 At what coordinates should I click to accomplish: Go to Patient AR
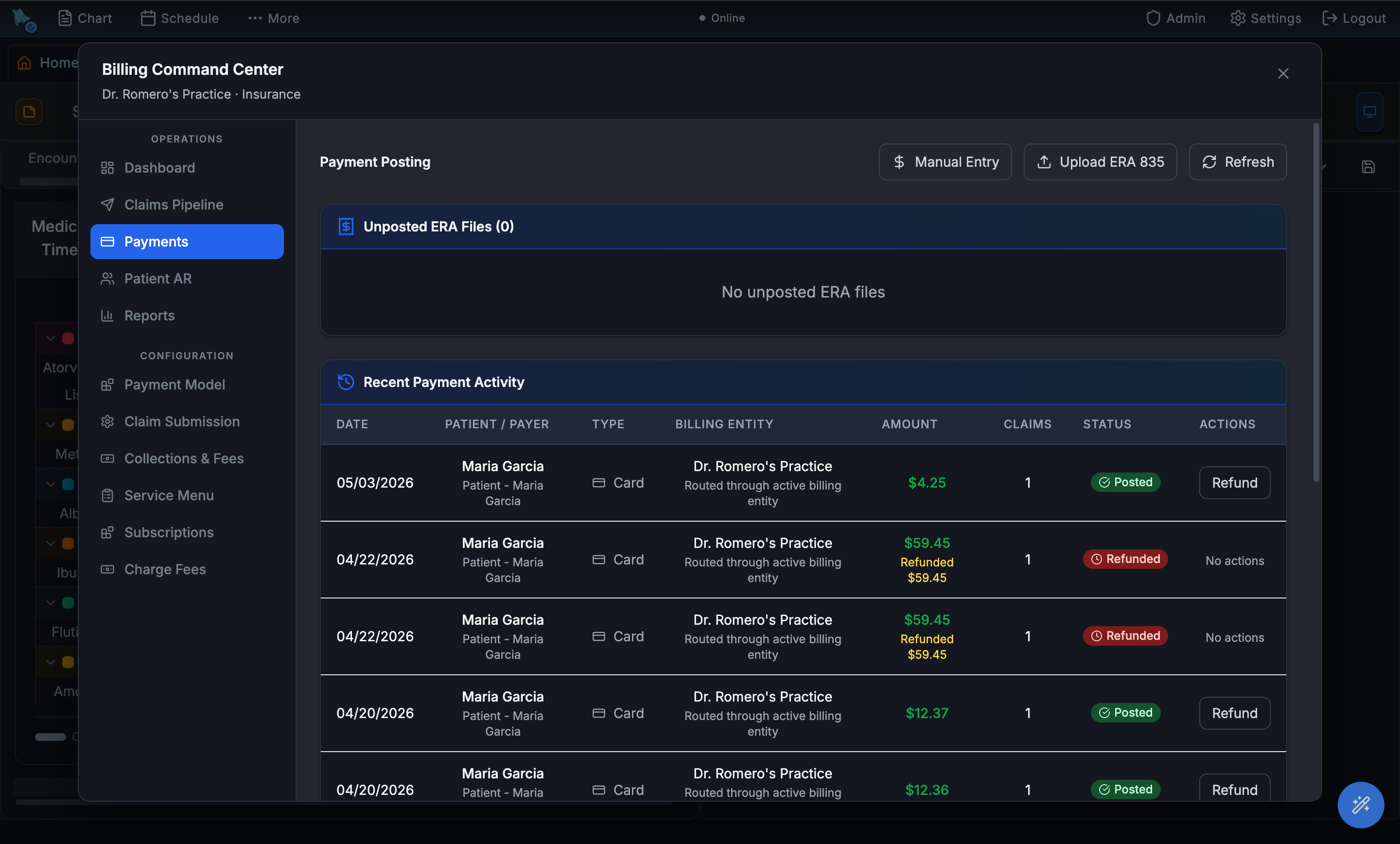click(x=187, y=279)
